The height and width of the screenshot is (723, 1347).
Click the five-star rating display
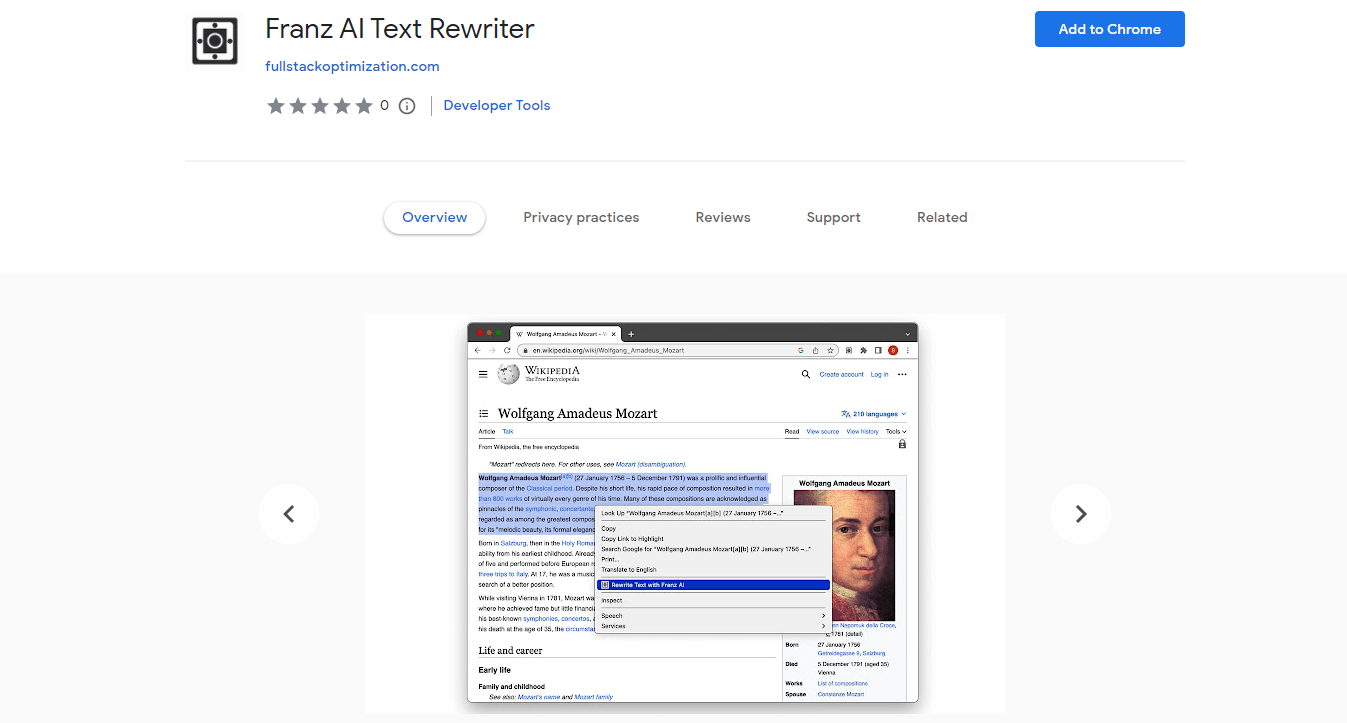point(320,106)
